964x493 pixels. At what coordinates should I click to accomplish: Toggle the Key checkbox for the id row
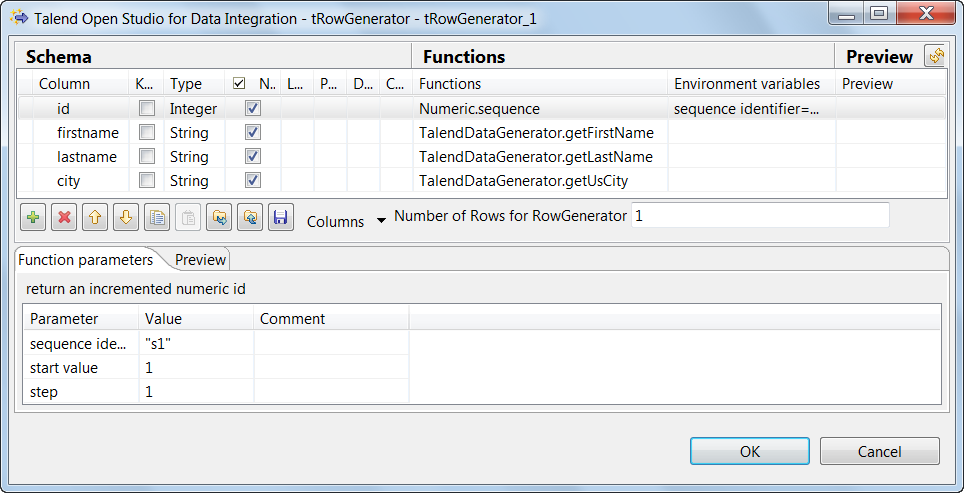coord(147,108)
